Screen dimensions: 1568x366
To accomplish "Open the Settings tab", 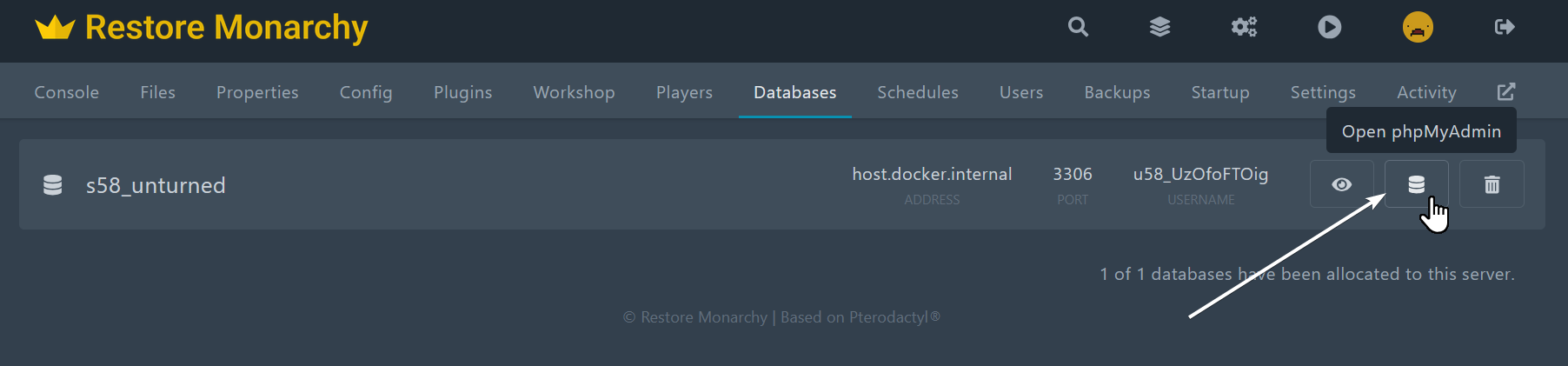I will (1322, 92).
